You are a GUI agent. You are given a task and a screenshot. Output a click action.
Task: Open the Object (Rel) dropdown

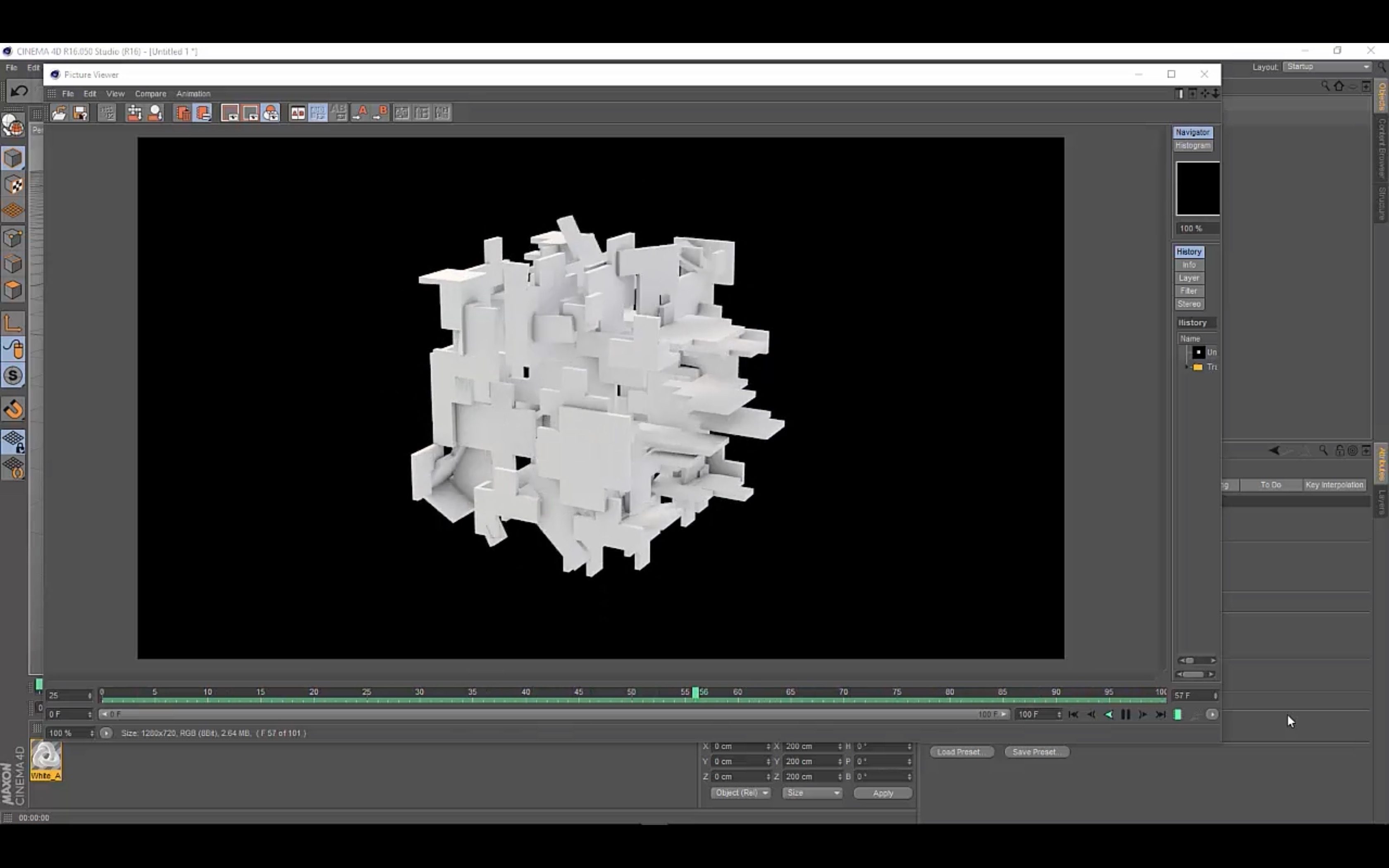pyautogui.click(x=740, y=793)
